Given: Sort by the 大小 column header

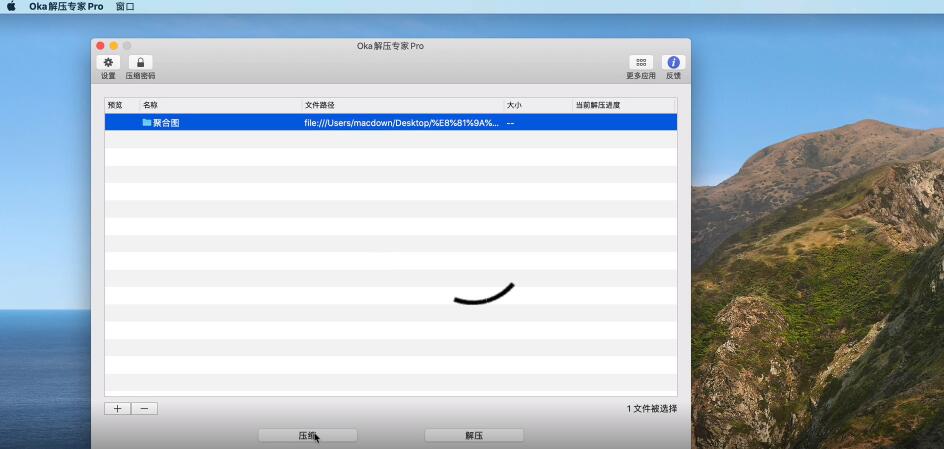Looking at the screenshot, I should point(538,105).
